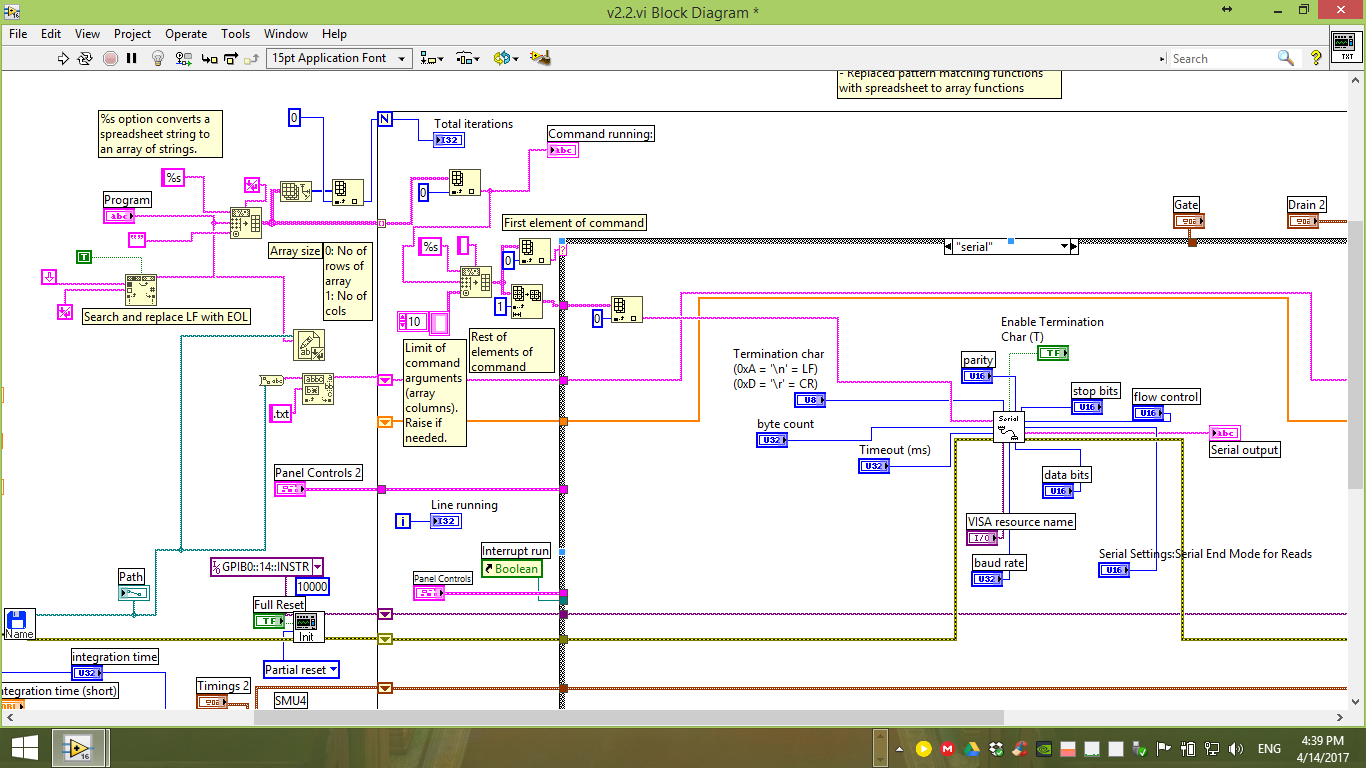
Task: Open the Partial reset enum dropdown
Action: (333, 669)
